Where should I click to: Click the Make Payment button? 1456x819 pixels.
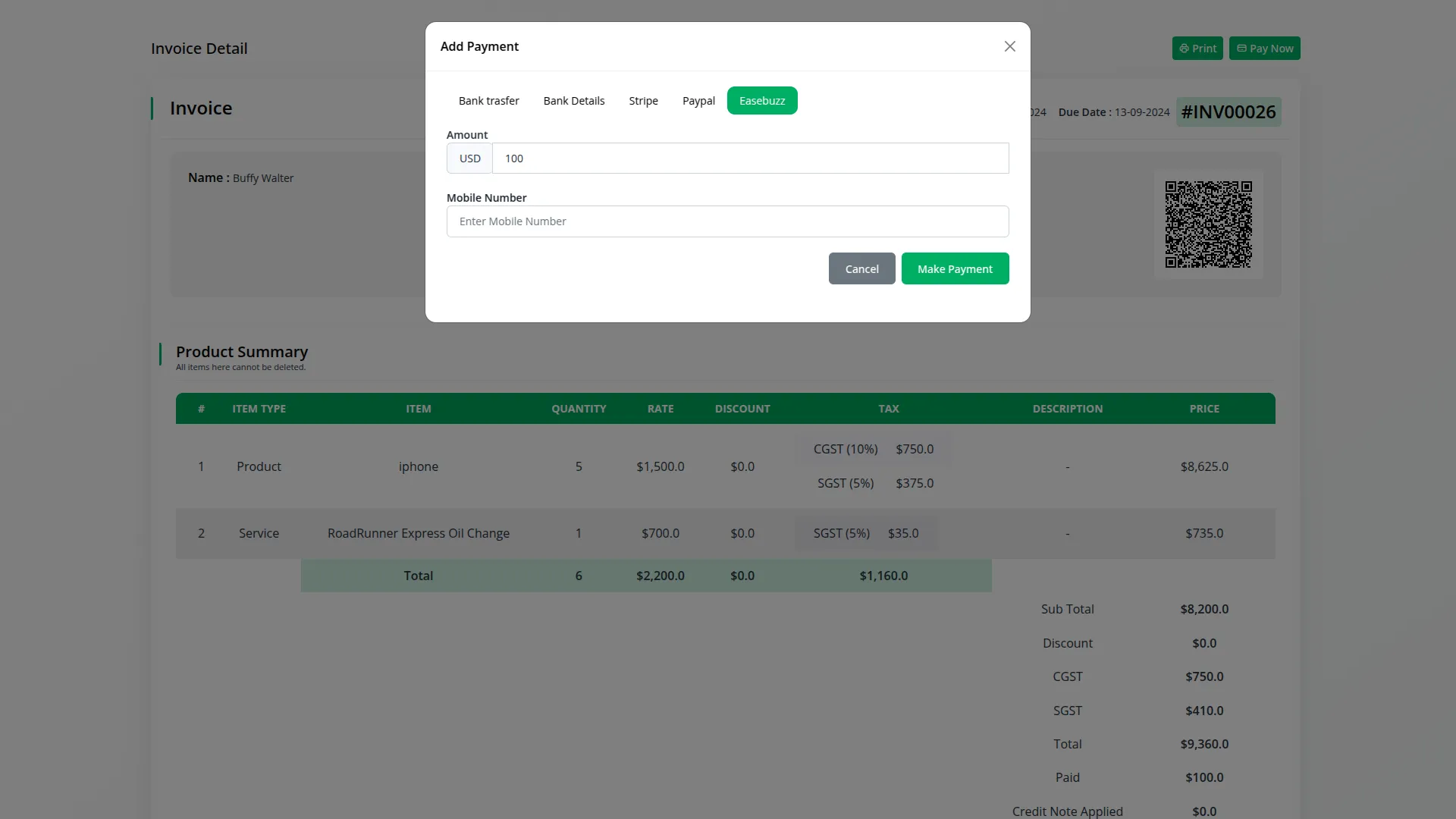954,269
